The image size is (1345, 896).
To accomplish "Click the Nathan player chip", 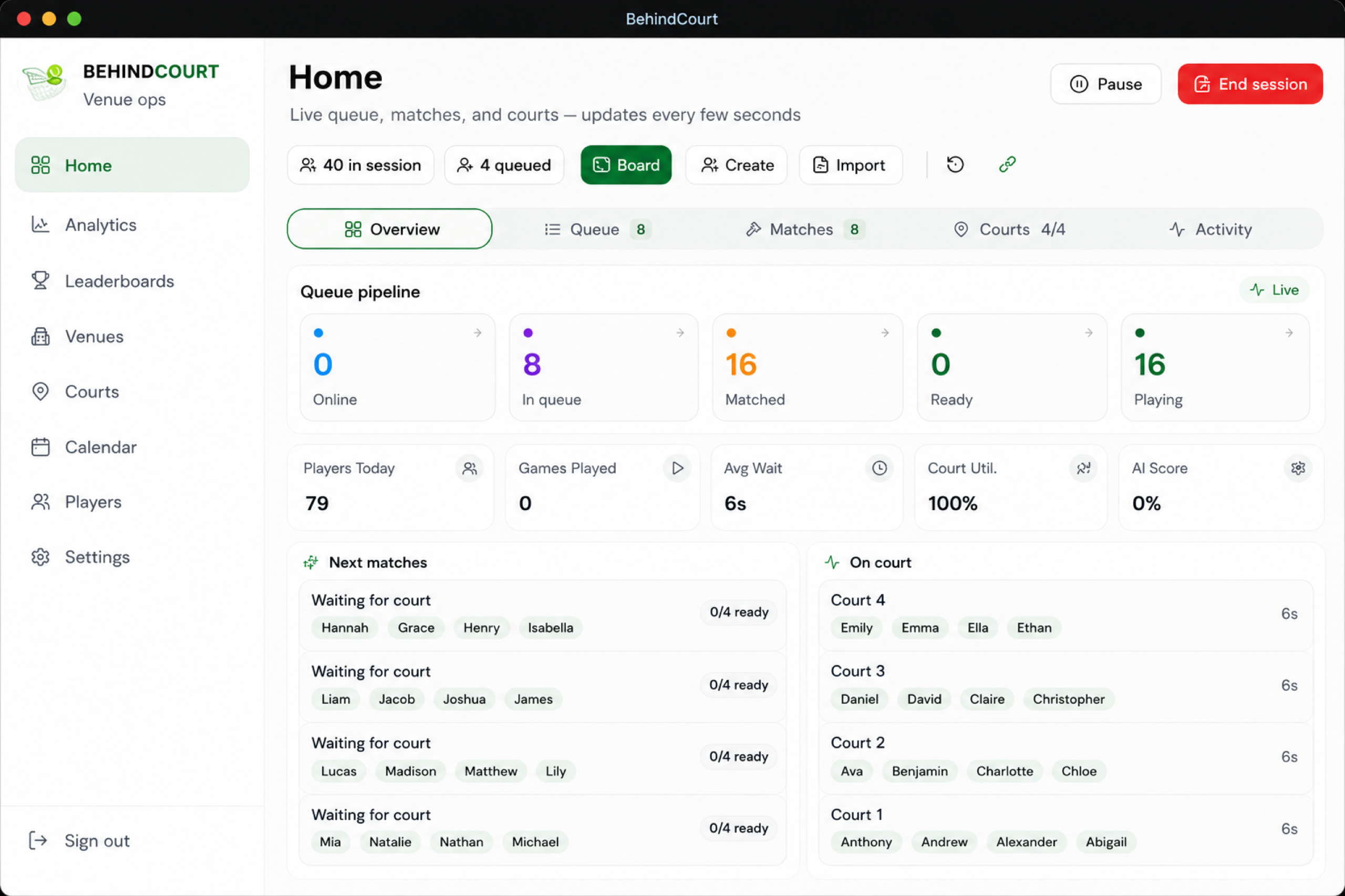I will [x=461, y=842].
